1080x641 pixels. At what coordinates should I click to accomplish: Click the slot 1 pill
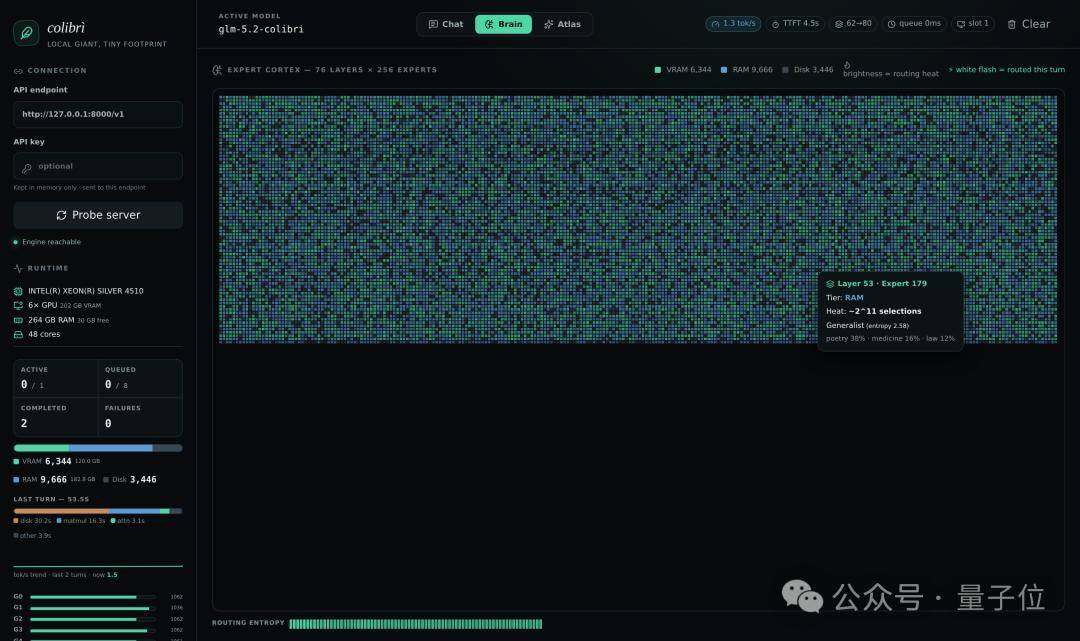973,23
